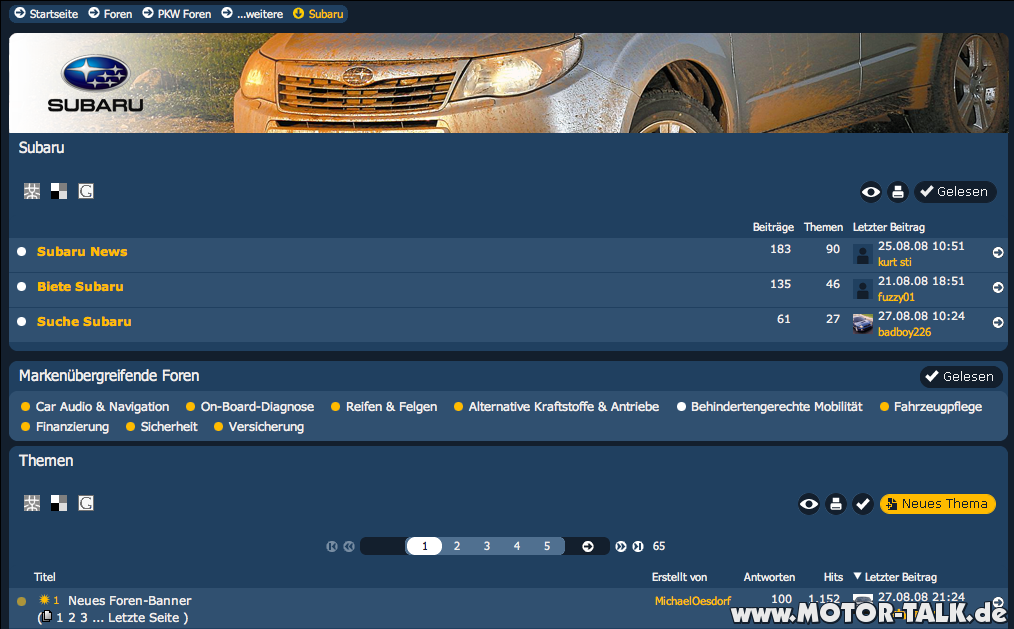Select page 1 in the pagination
This screenshot has height=629, width=1014.
click(424, 546)
